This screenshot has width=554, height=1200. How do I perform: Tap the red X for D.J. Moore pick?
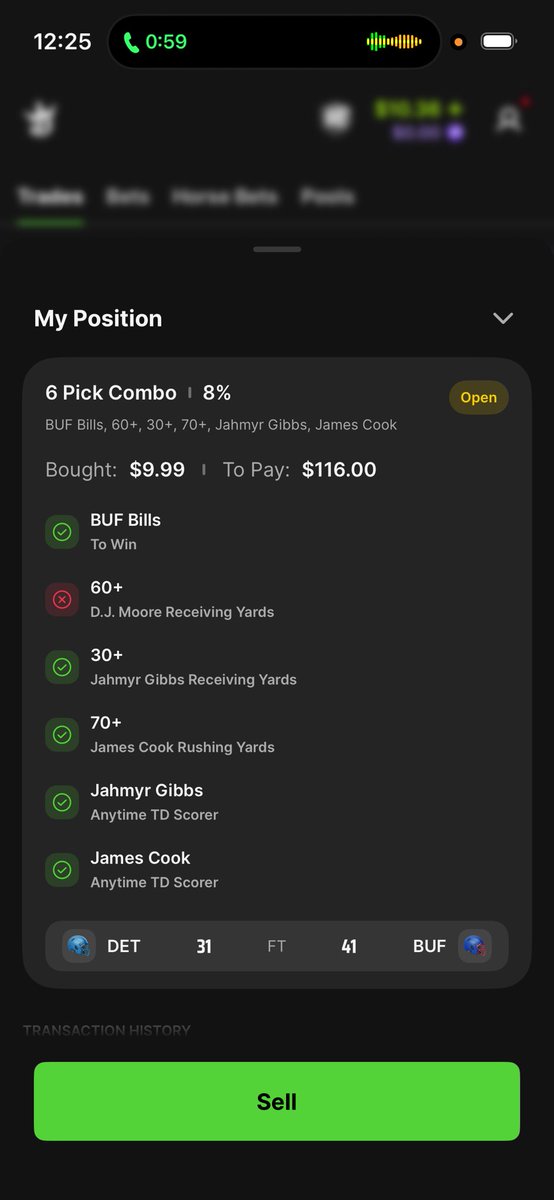click(62, 599)
